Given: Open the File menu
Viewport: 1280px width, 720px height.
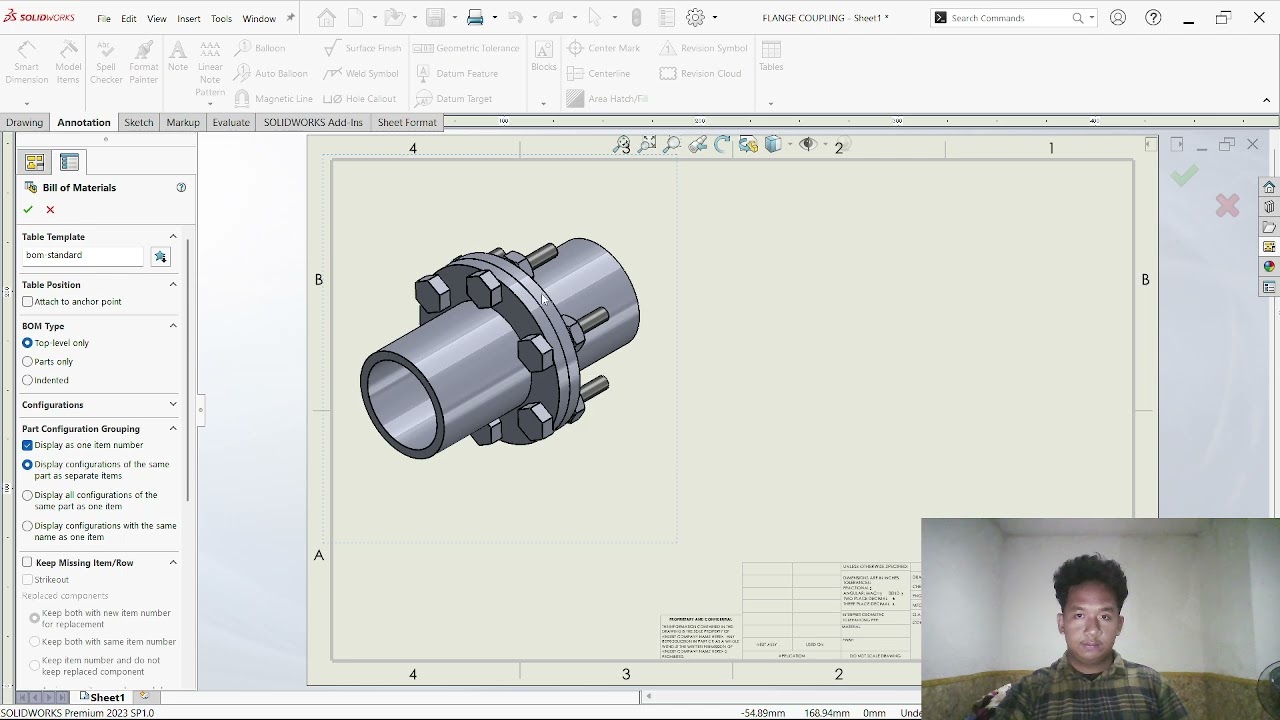Looking at the screenshot, I should pyautogui.click(x=104, y=18).
